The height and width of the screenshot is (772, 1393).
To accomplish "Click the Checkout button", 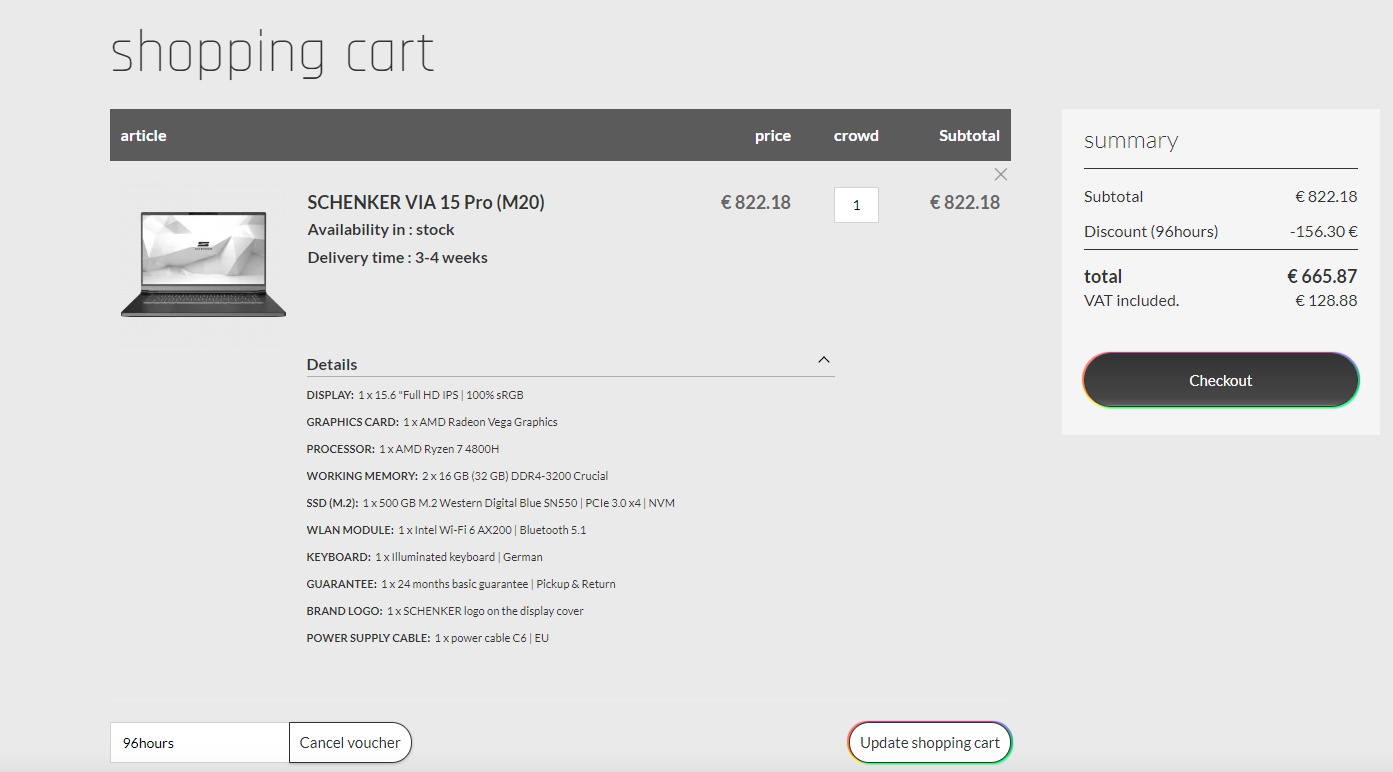I will [x=1220, y=380].
